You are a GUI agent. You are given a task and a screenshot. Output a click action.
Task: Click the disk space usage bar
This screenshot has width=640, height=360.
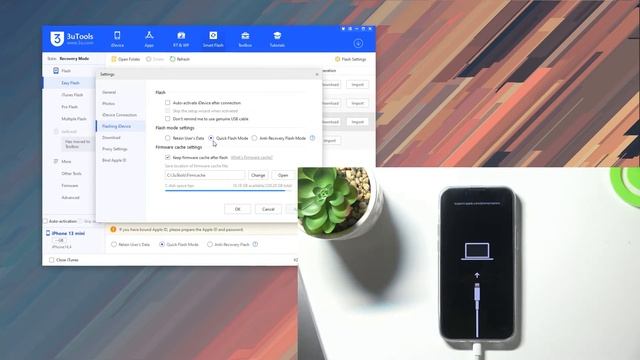click(x=228, y=191)
